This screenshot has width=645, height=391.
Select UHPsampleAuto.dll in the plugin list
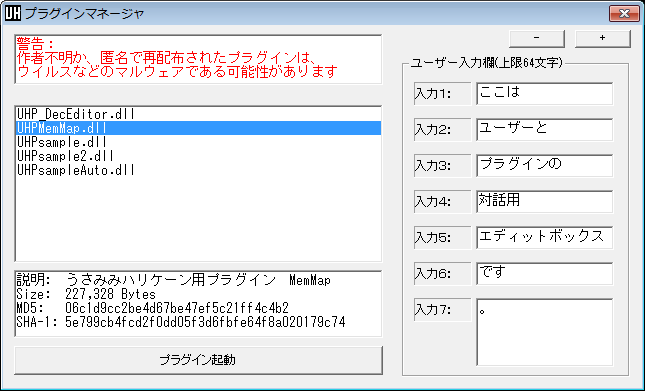point(198,170)
